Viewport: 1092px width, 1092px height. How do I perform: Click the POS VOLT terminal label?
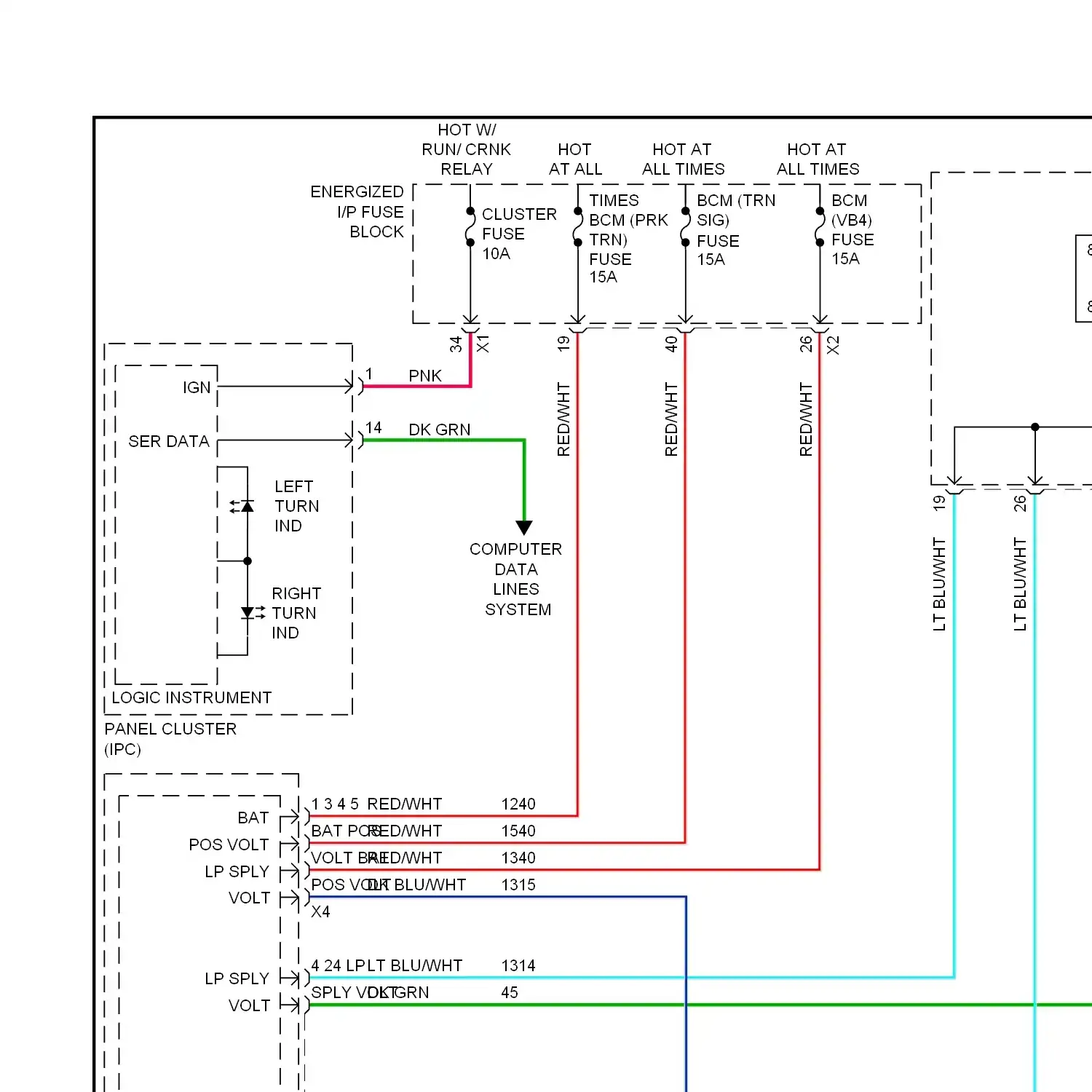[x=229, y=844]
